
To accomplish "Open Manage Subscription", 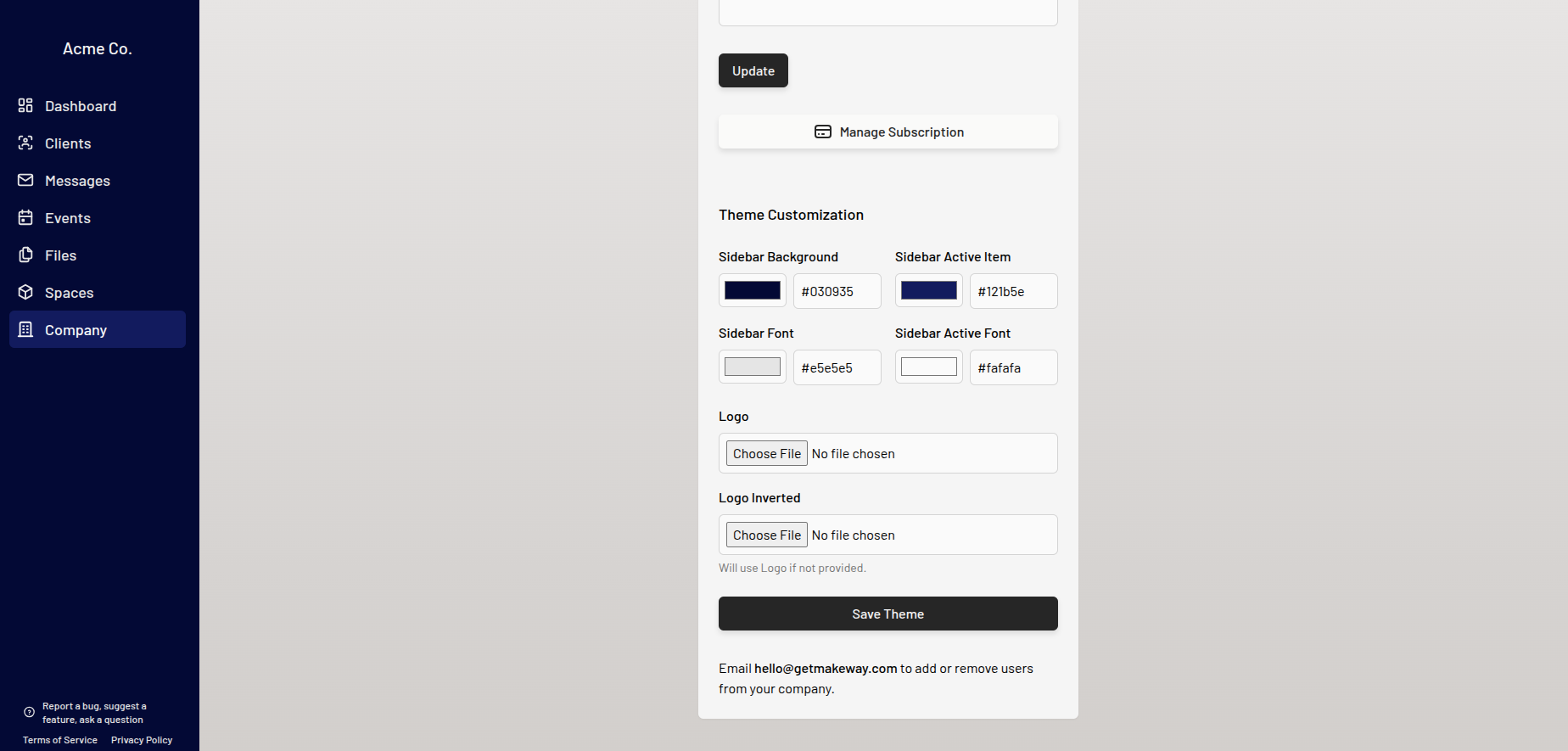I will pyautogui.click(x=888, y=132).
